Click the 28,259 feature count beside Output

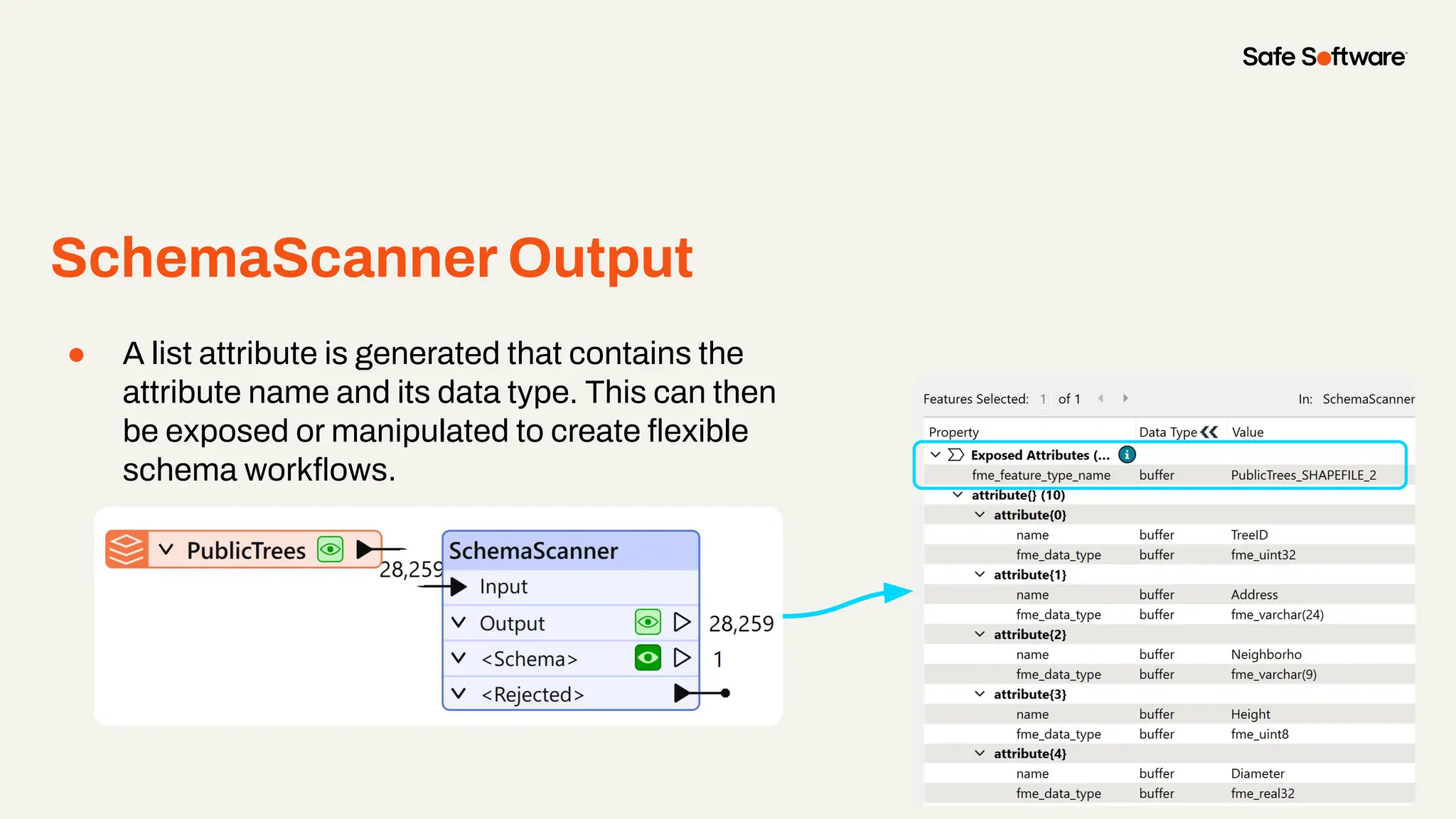pos(741,623)
